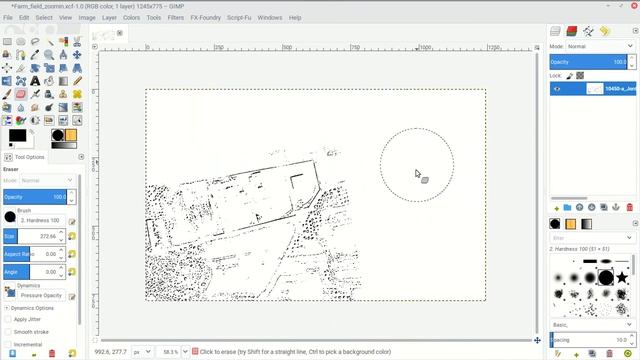Toggle visibility eye of the layer
Viewport: 640px width, 360px height.
click(557, 89)
